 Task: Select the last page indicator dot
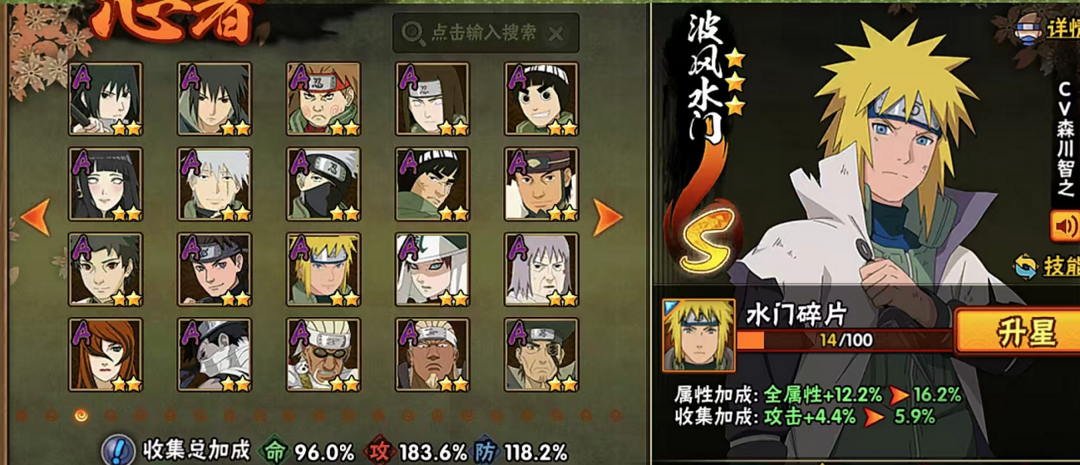pos(616,415)
